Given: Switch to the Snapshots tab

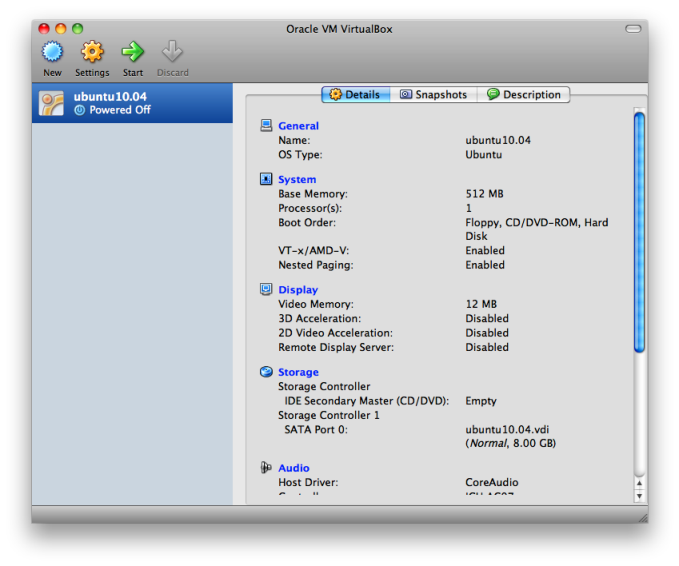Looking at the screenshot, I should point(433,94).
